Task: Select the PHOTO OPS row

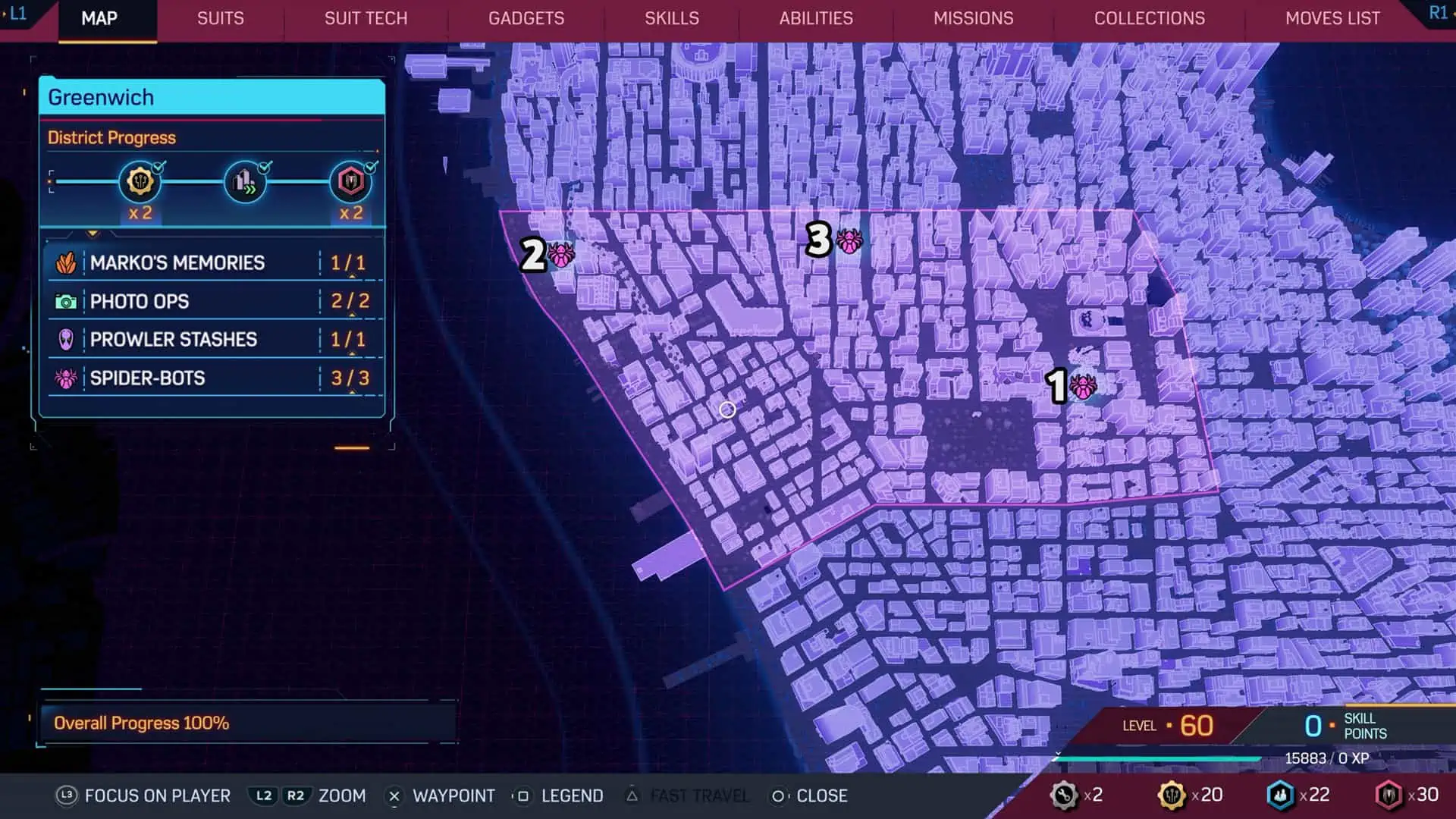Action: click(x=214, y=302)
